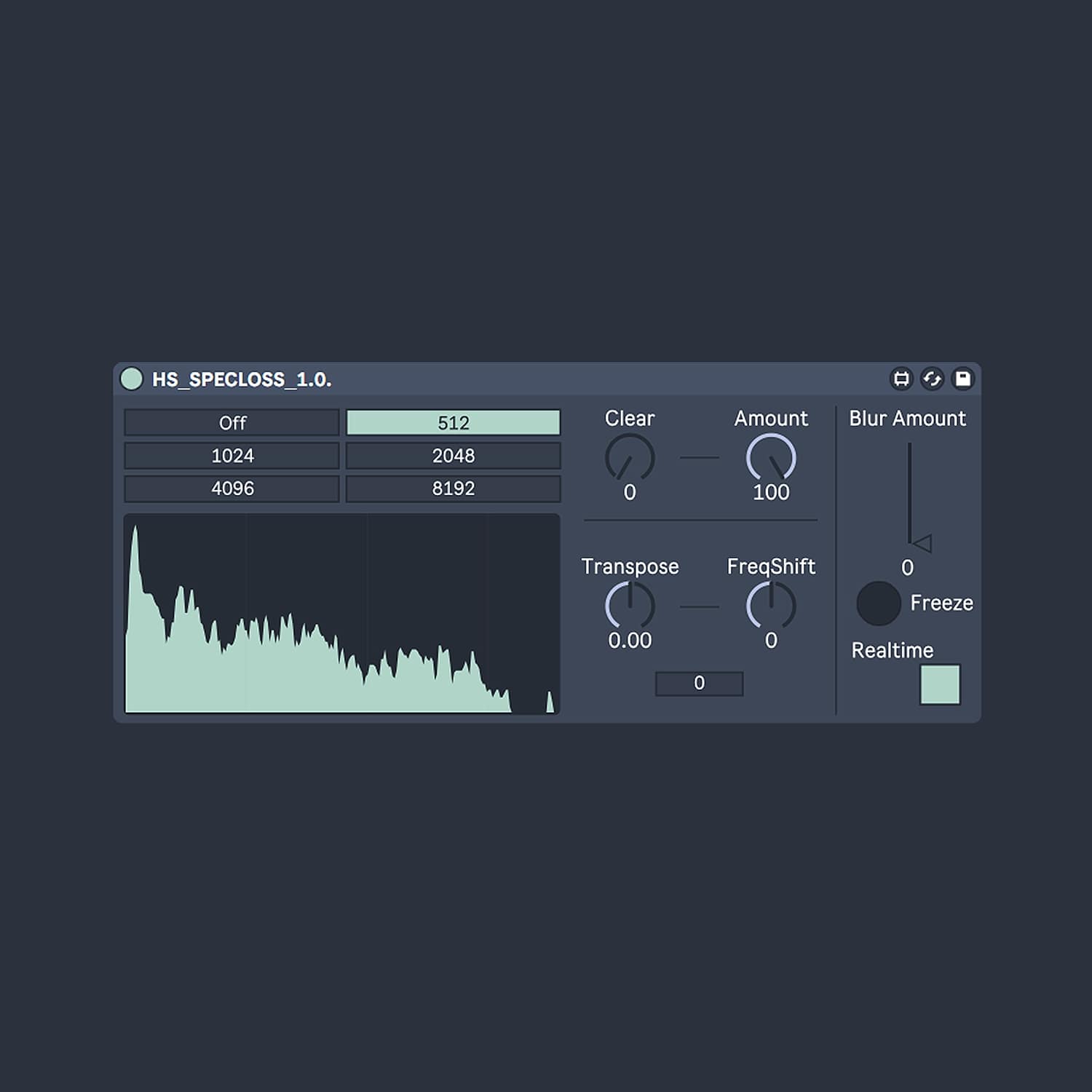
Task: Select the 512 FFT size button
Action: click(453, 423)
